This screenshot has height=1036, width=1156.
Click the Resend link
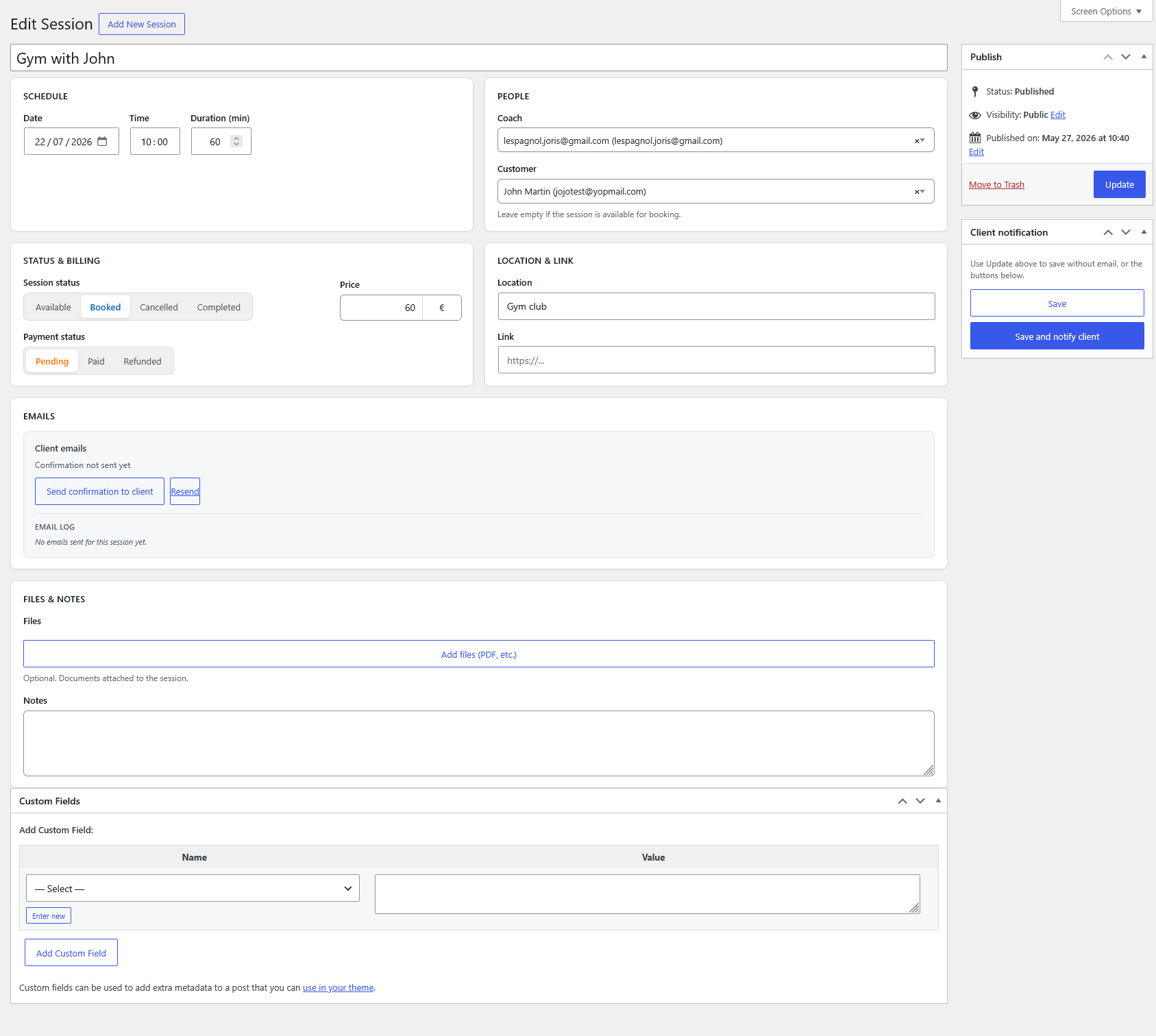185,491
